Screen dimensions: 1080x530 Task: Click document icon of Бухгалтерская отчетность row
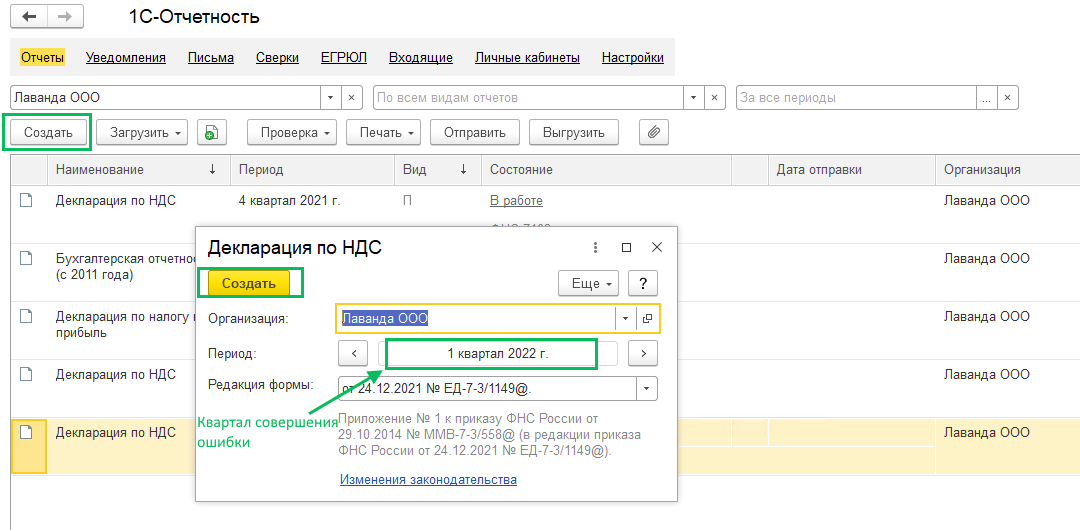click(25, 258)
